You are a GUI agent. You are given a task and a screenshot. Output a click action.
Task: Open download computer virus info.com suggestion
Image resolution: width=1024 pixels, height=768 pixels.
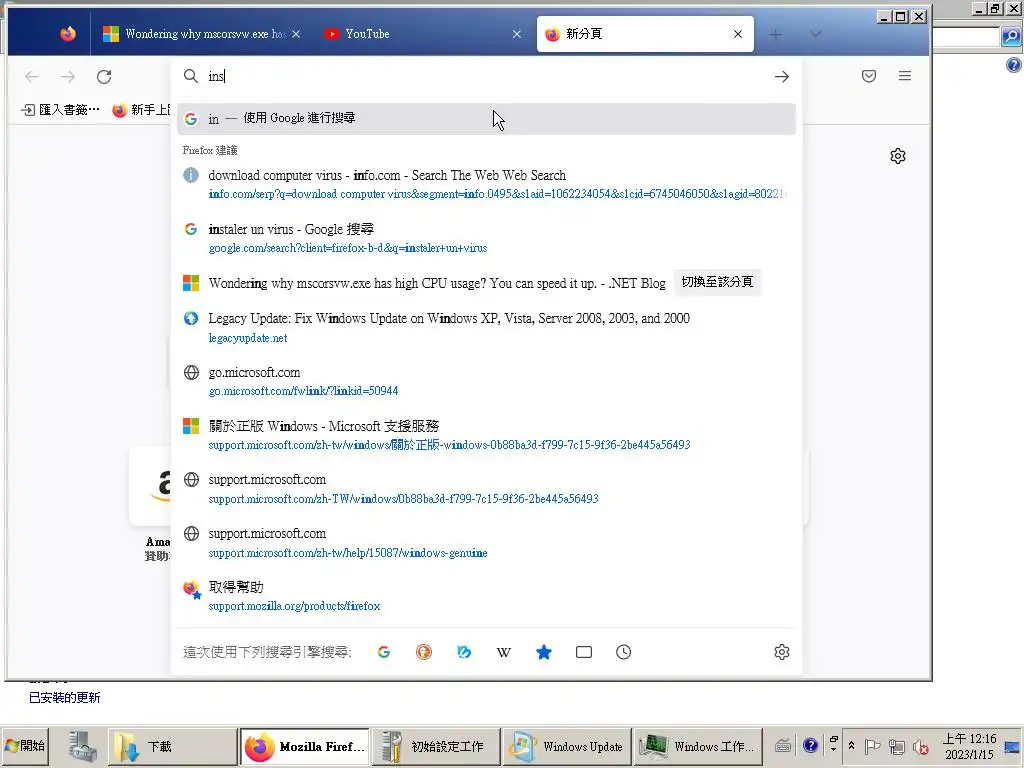(x=487, y=184)
